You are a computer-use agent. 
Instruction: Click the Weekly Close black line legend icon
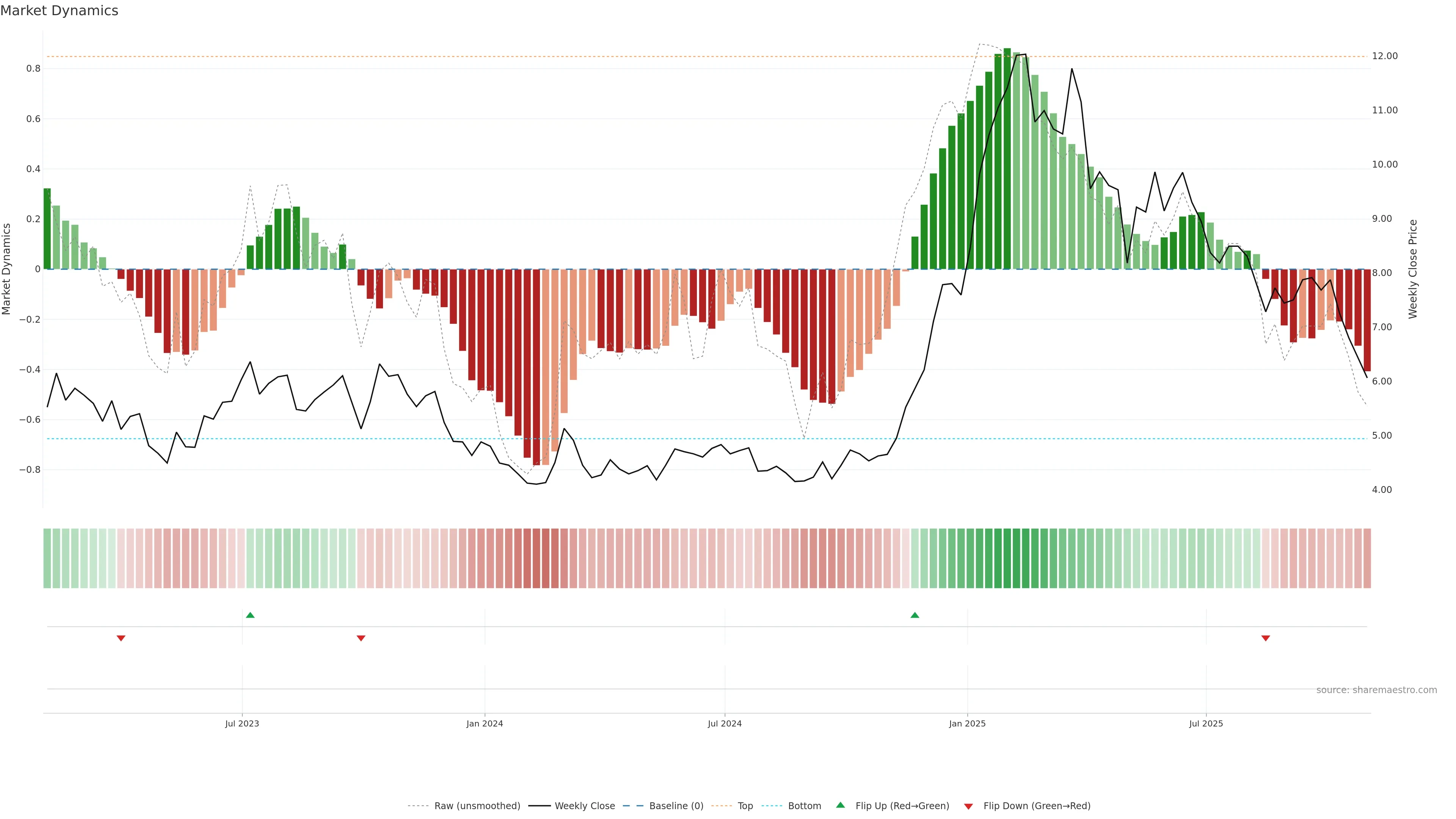coord(539,806)
